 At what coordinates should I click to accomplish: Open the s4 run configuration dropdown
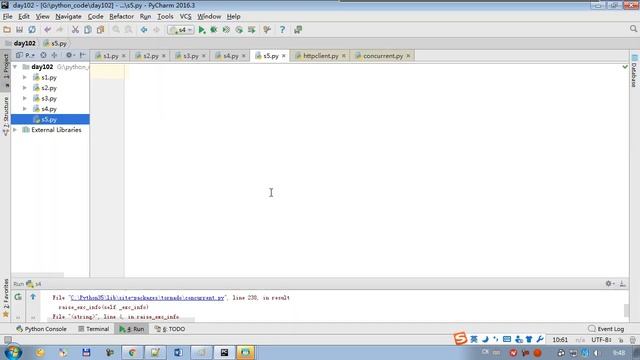tap(181, 30)
